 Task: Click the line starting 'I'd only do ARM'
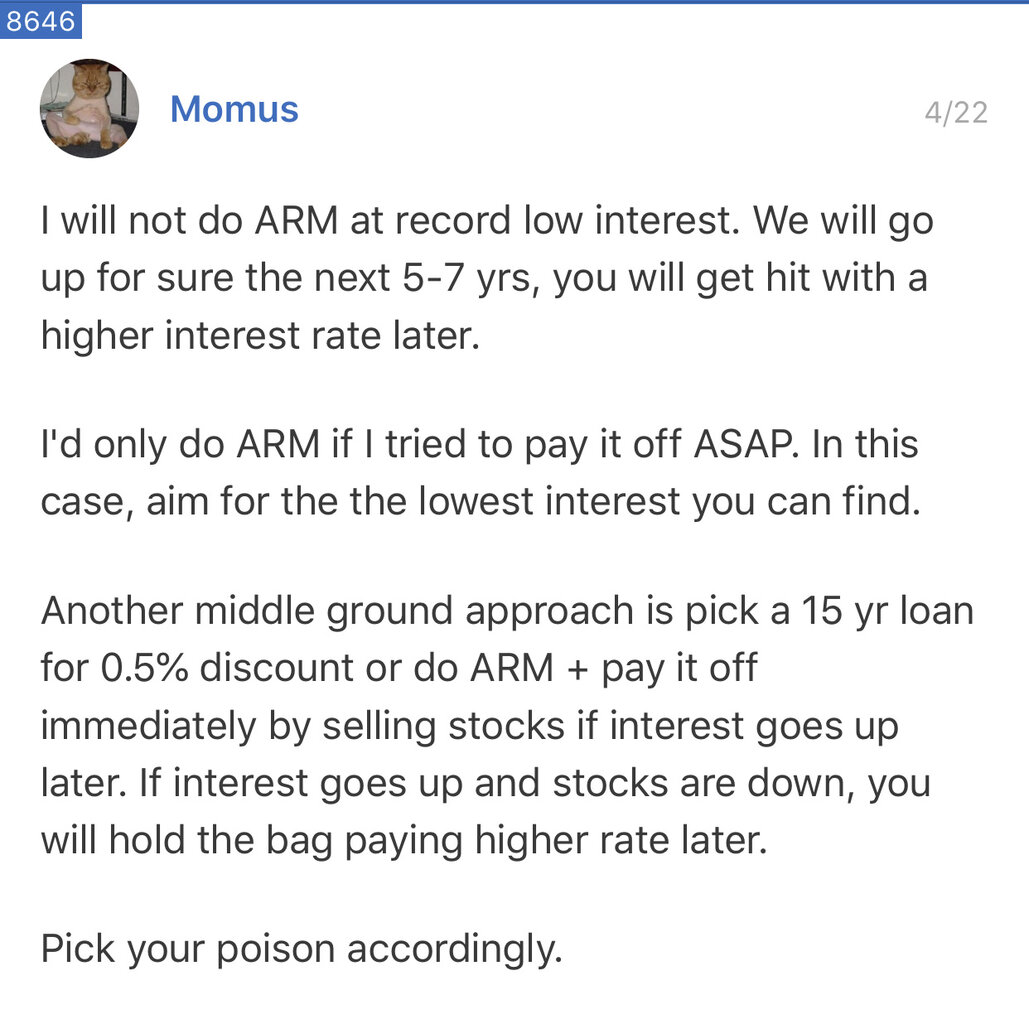tap(479, 444)
